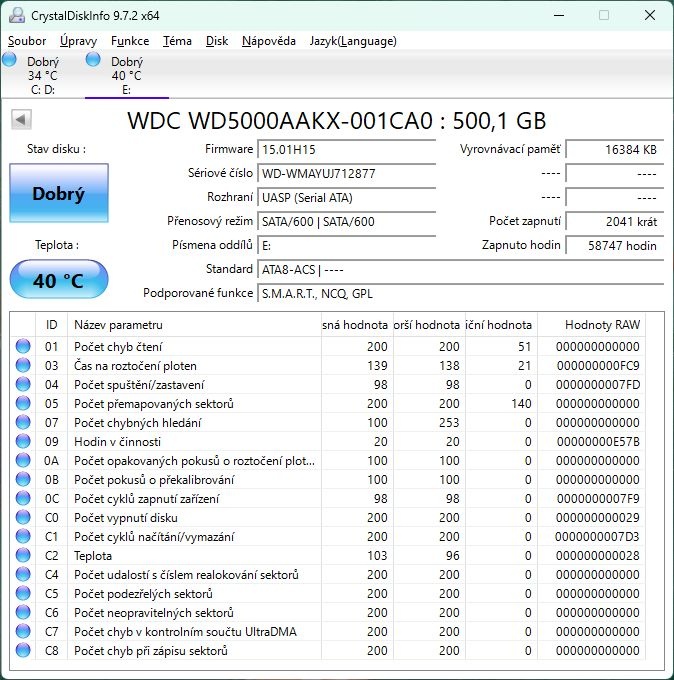Click the CrystalDiskInfo app icon in title bar
This screenshot has width=674, height=680.
pyautogui.click(x=17, y=15)
